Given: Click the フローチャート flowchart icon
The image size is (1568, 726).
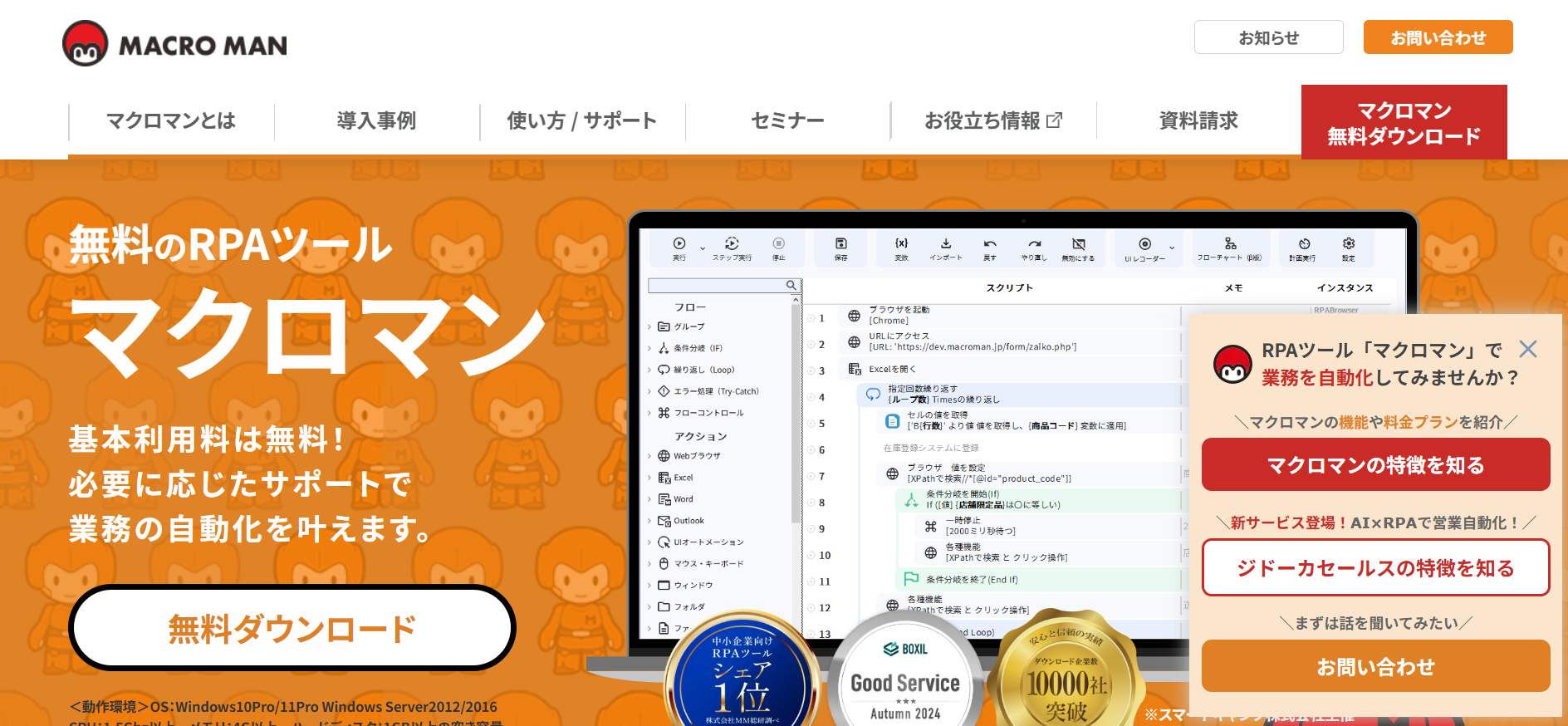Looking at the screenshot, I should [x=1230, y=244].
